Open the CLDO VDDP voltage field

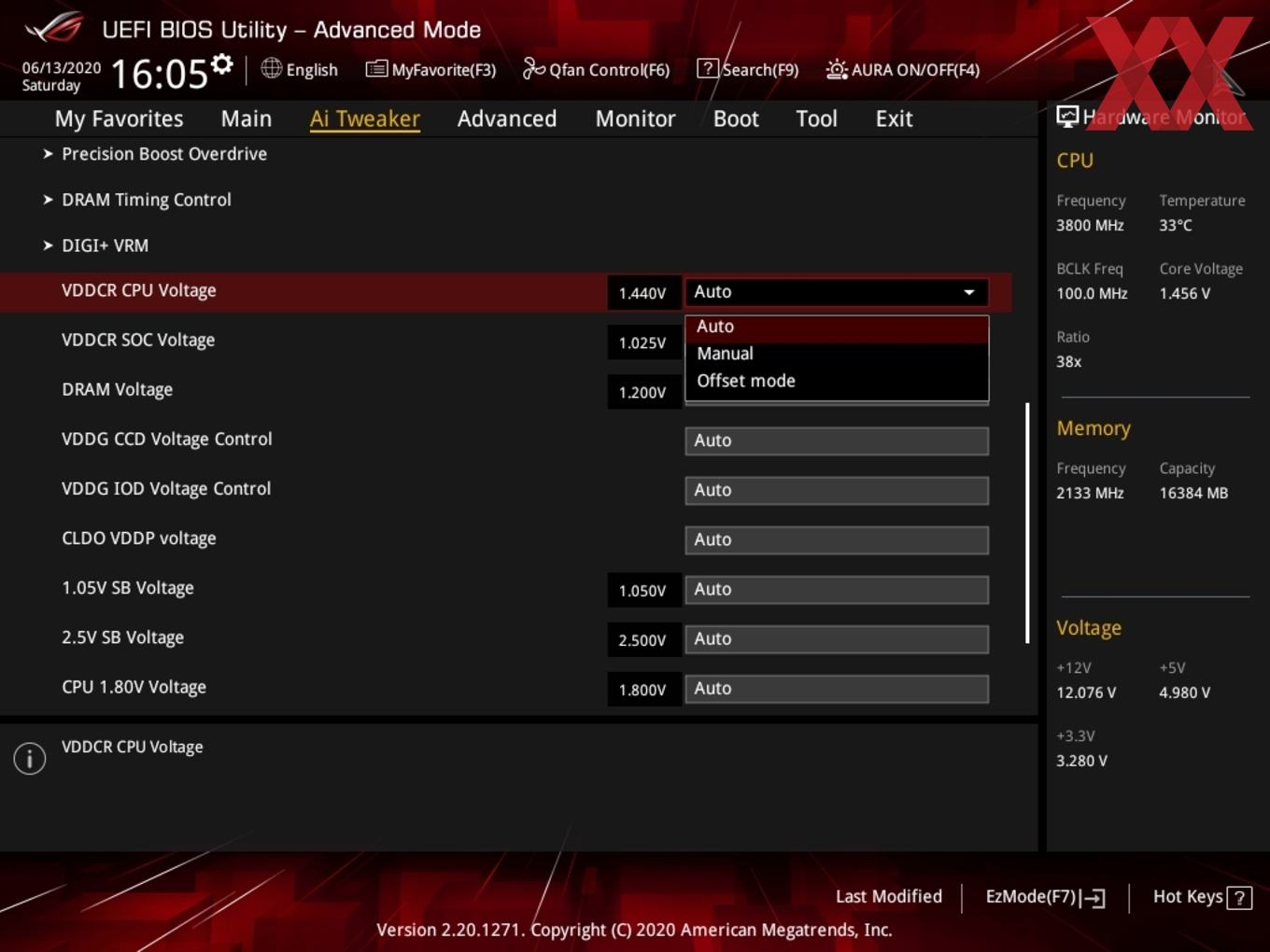pyautogui.click(x=837, y=539)
